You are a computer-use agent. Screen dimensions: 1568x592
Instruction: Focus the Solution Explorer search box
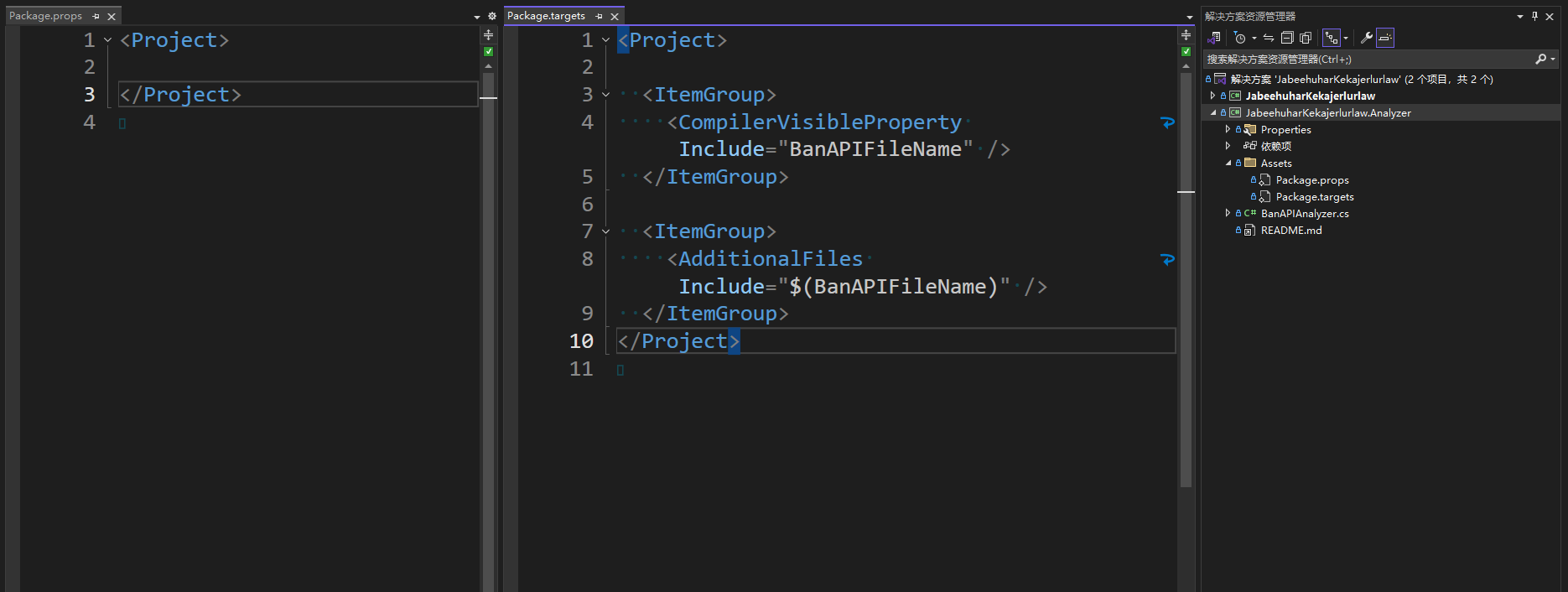click(x=1367, y=60)
